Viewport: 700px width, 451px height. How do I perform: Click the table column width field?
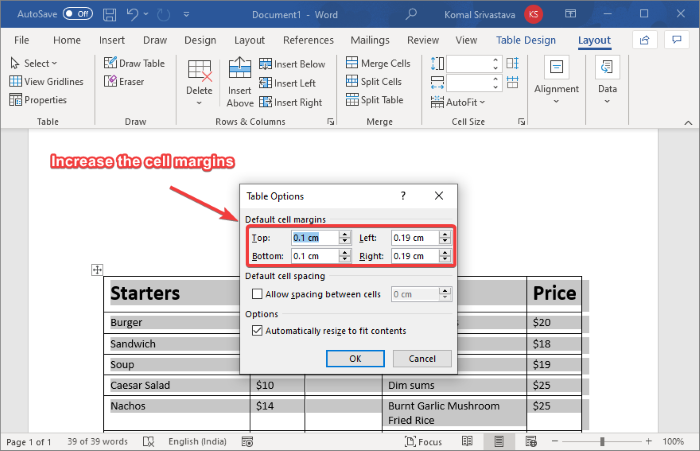pos(469,83)
